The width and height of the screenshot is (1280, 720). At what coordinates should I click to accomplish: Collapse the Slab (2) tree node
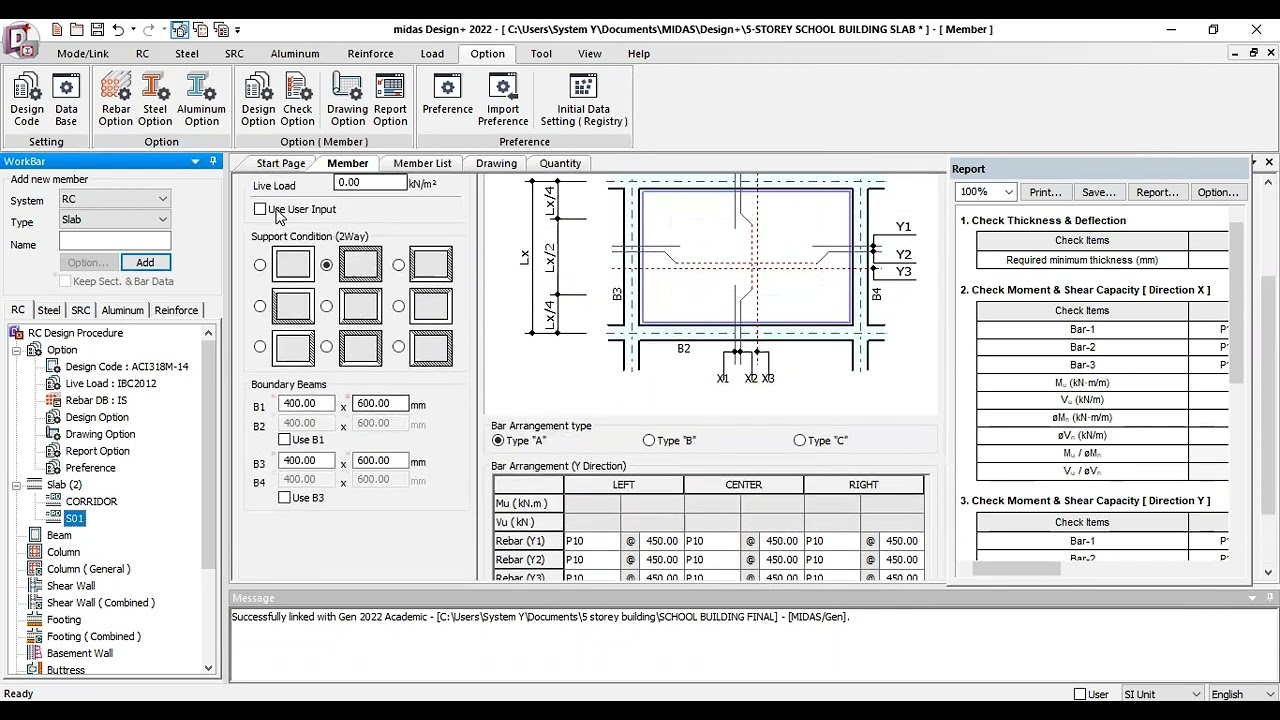click(16, 485)
